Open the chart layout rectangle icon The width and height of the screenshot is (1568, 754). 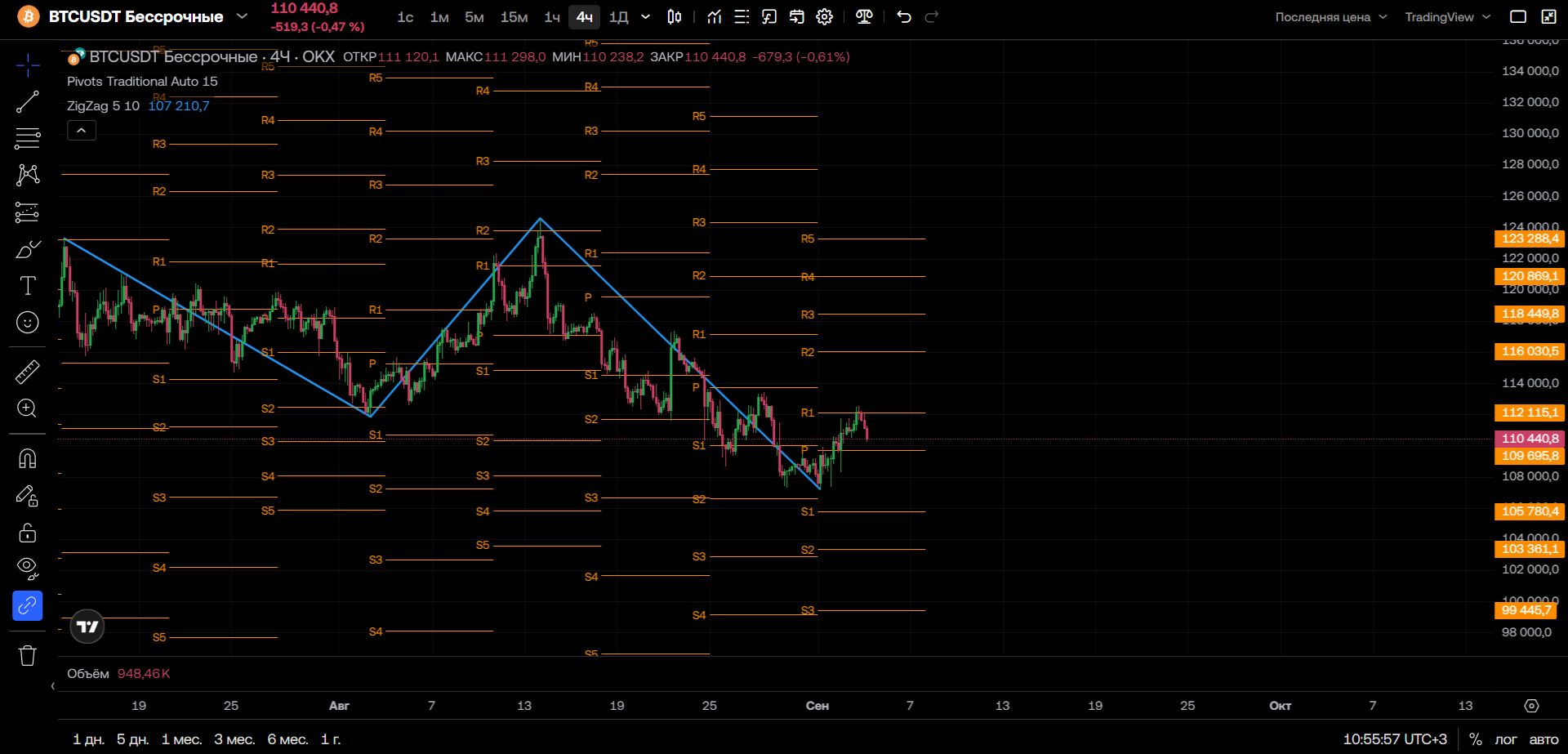pyautogui.click(x=1518, y=16)
